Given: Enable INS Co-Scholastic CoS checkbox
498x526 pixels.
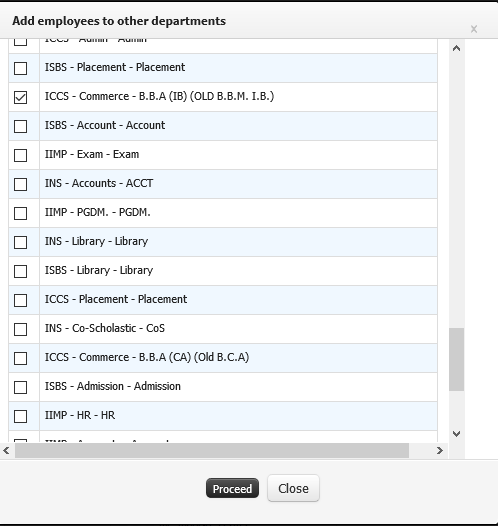Looking at the screenshot, I should (x=20, y=329).
